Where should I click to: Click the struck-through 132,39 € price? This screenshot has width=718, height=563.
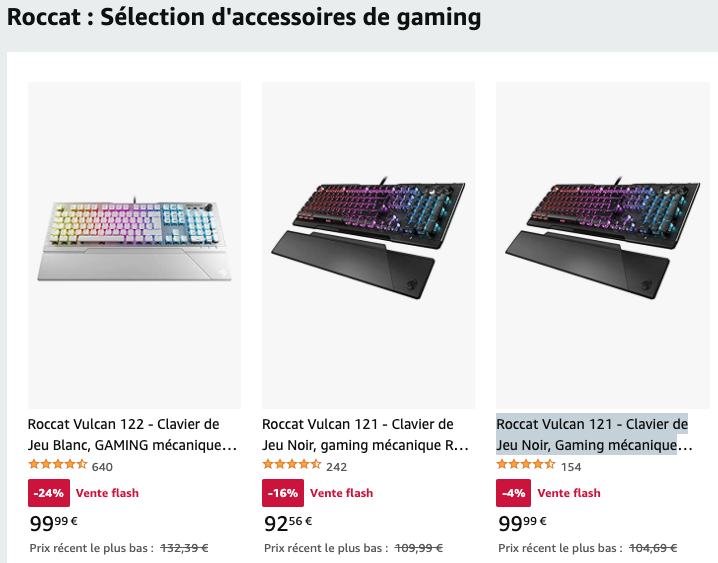point(184,548)
